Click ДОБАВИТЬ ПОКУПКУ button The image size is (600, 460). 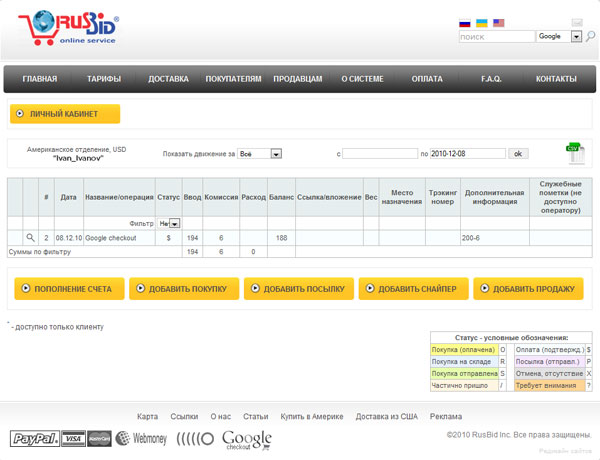tap(184, 289)
